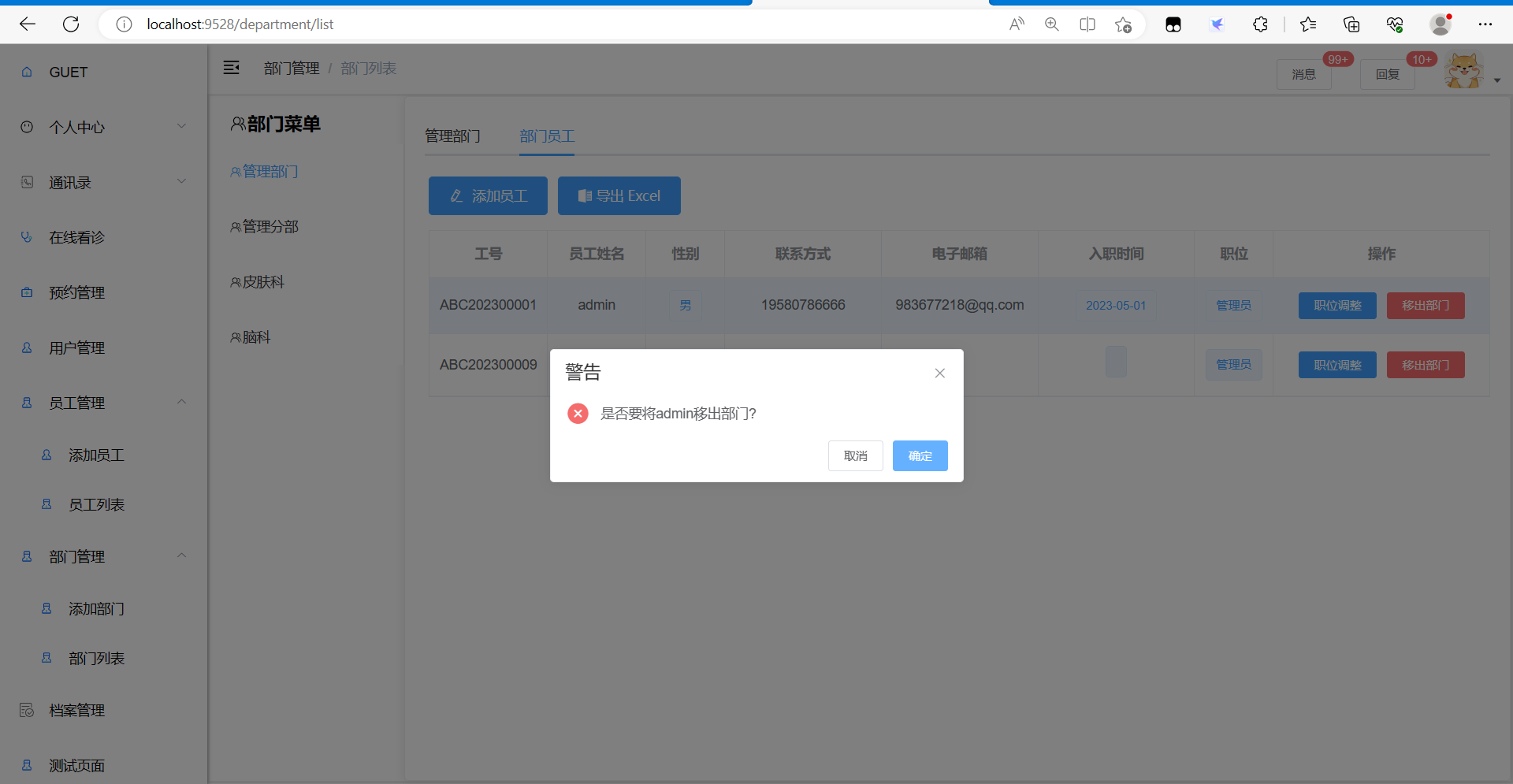Click the 2023-05-01 入职时间 field
The width and height of the screenshot is (1513, 784).
pyautogui.click(x=1115, y=305)
